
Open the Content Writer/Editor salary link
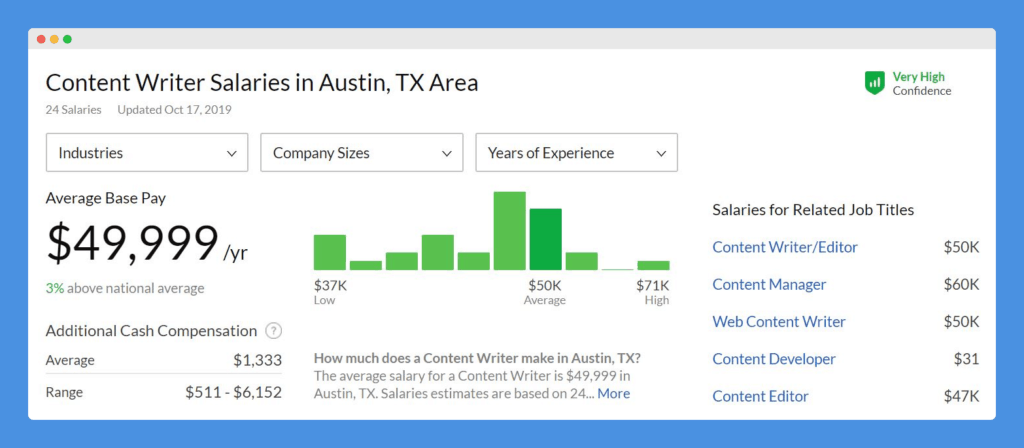tap(785, 248)
